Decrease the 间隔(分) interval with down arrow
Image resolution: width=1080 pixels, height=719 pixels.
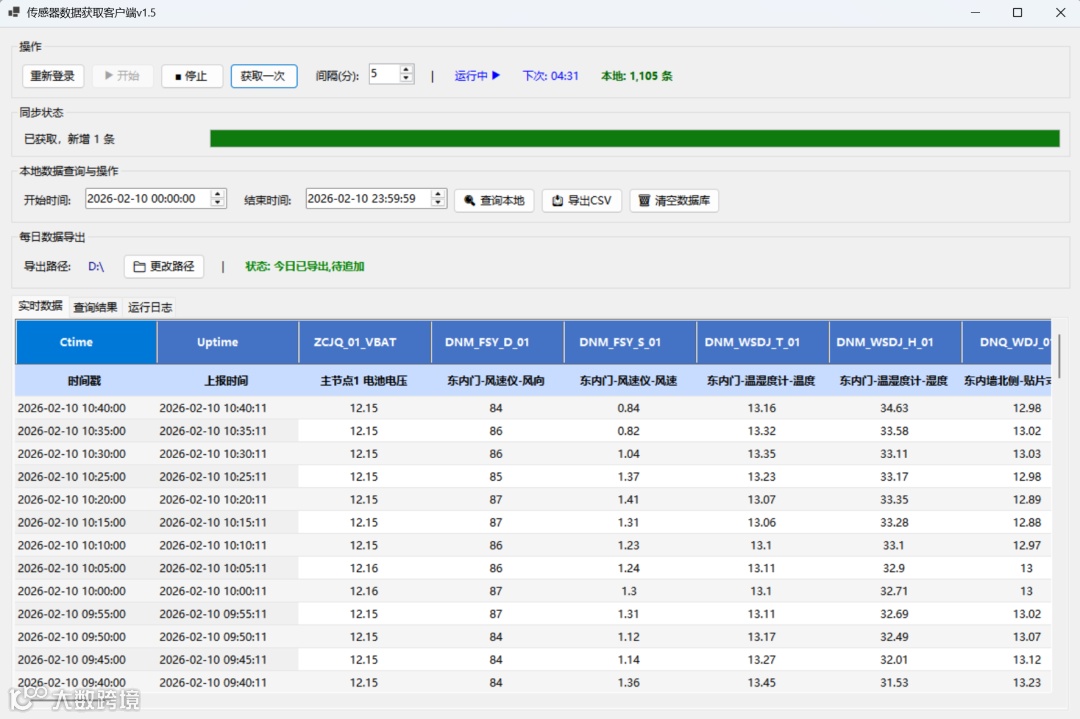pos(406,79)
